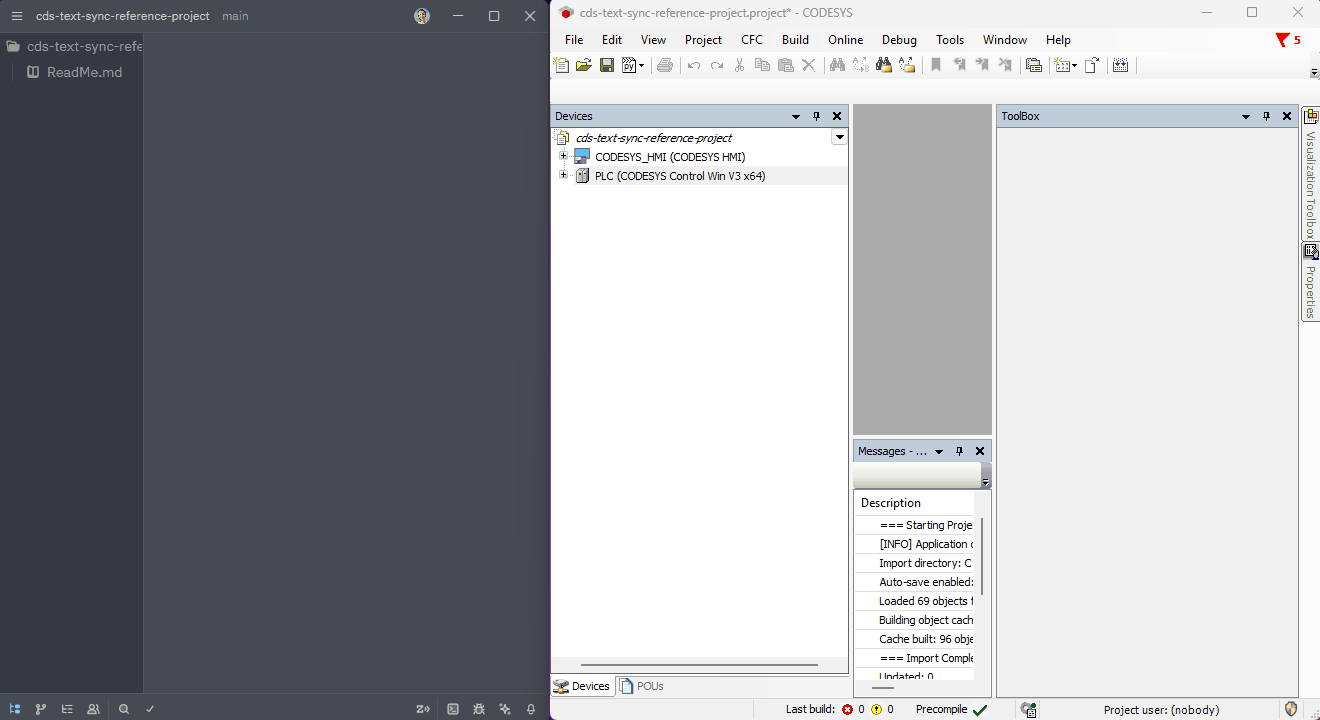Click the Next Bookmark icon
The height and width of the screenshot is (720, 1320).
982,65
